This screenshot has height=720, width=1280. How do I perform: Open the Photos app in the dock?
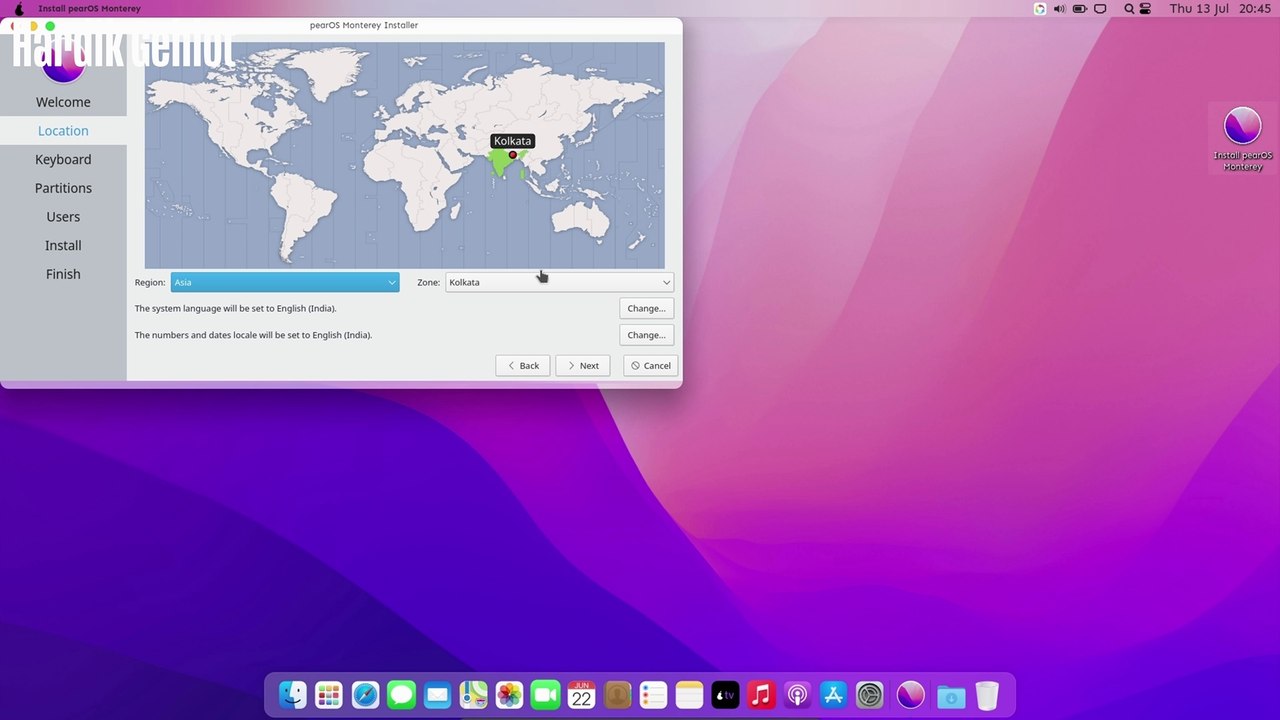[x=509, y=694]
